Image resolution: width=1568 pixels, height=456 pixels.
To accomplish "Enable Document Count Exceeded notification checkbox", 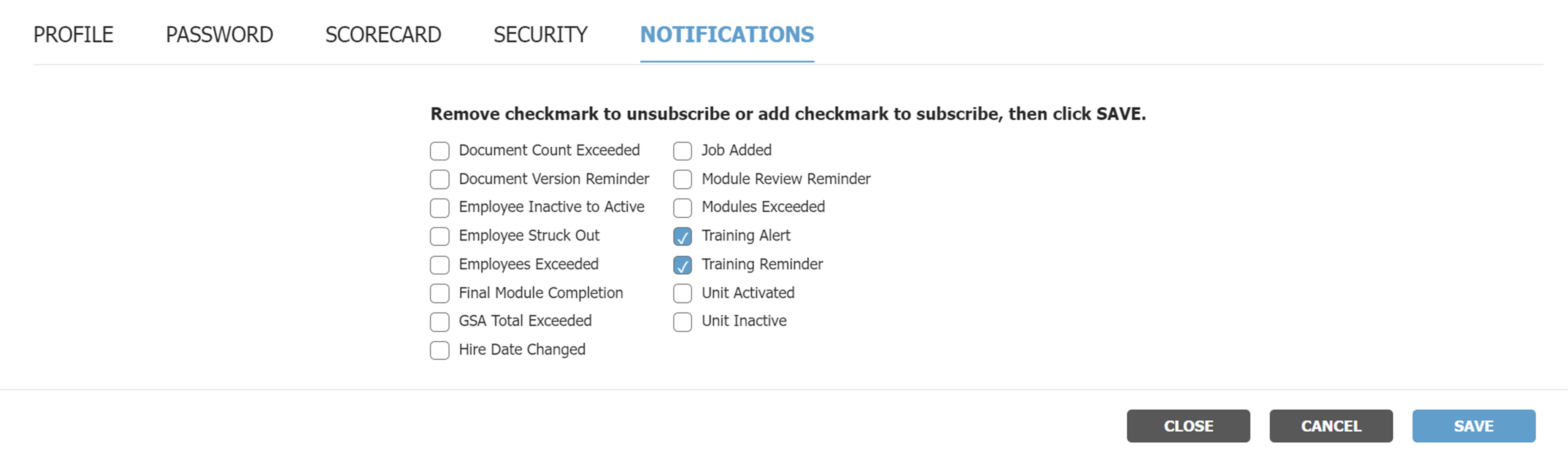I will tap(440, 151).
